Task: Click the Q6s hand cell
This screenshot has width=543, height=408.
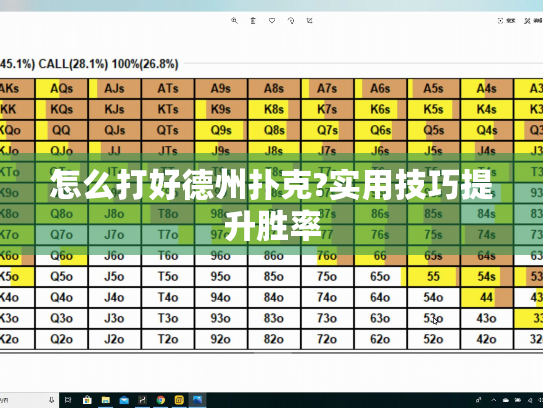Action: 381,130
